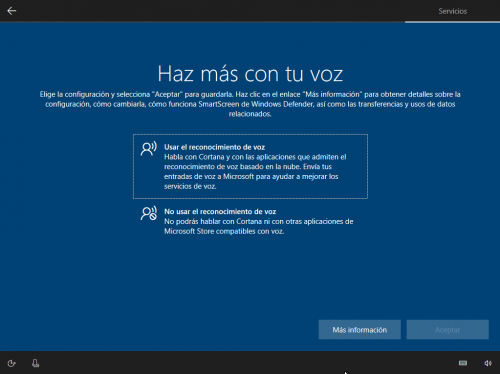Image resolution: width=500 pixels, height=374 pixels.
Task: Click the progress underline beneath Servicios
Action: 452,22
